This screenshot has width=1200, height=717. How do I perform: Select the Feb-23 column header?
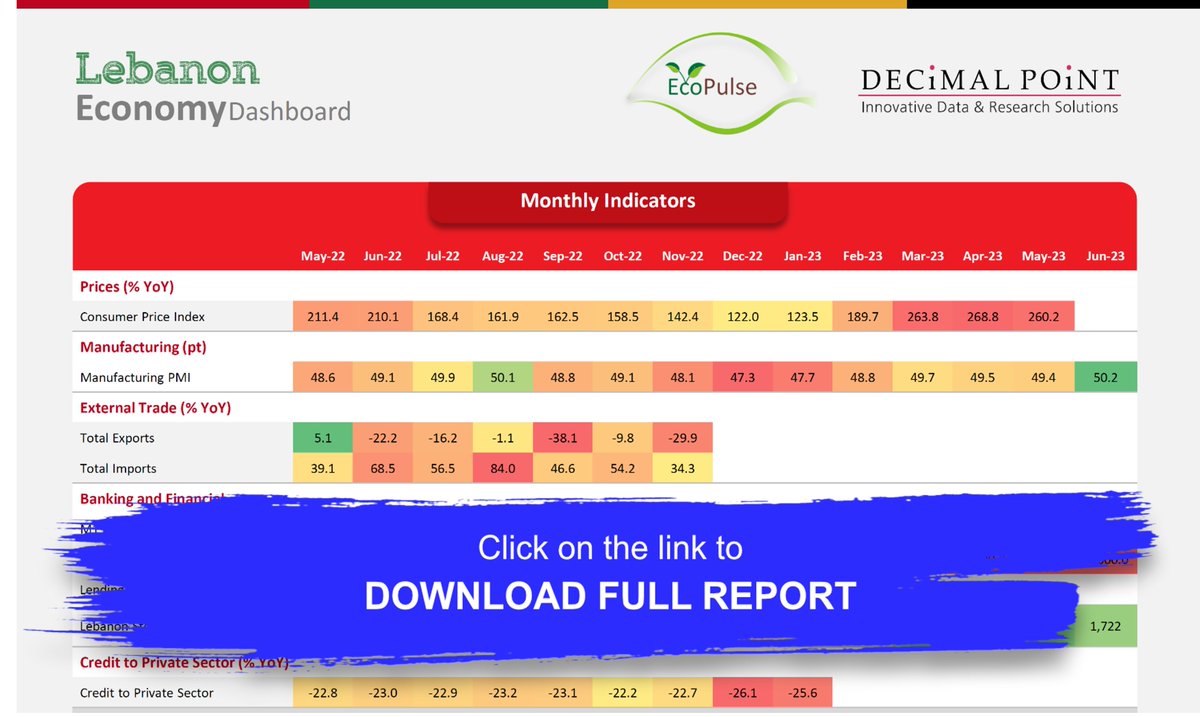862,256
